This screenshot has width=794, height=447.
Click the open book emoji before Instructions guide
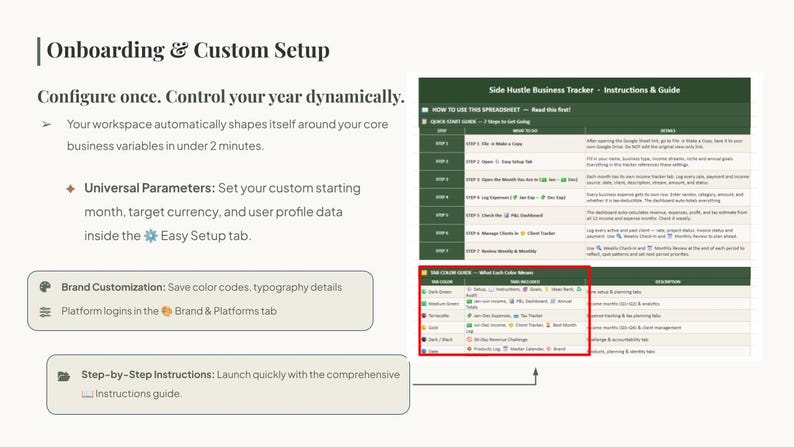click(87, 394)
